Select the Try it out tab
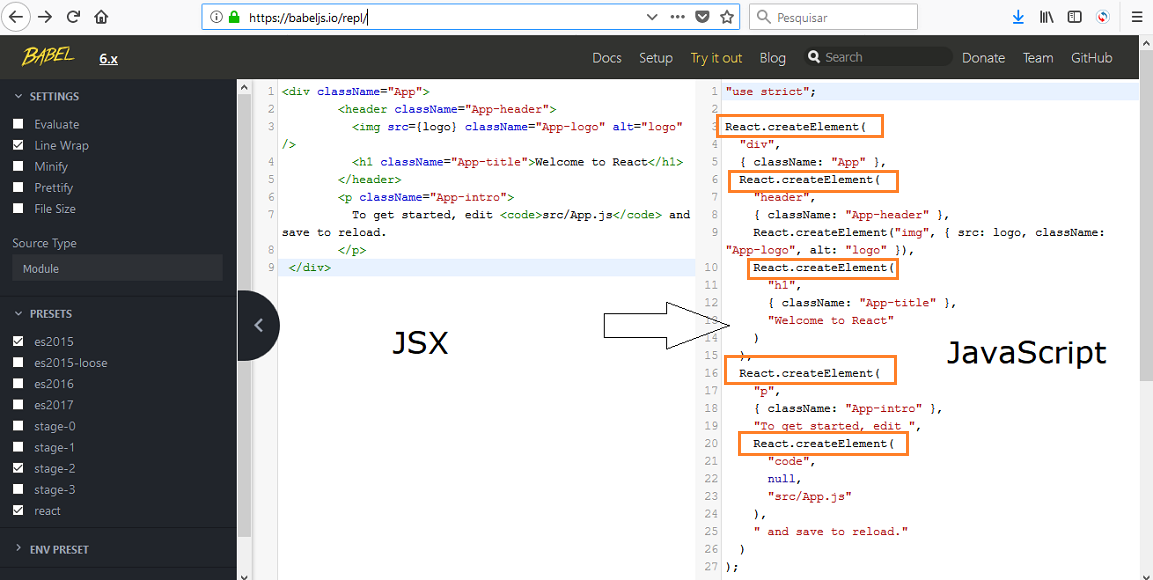 [716, 58]
